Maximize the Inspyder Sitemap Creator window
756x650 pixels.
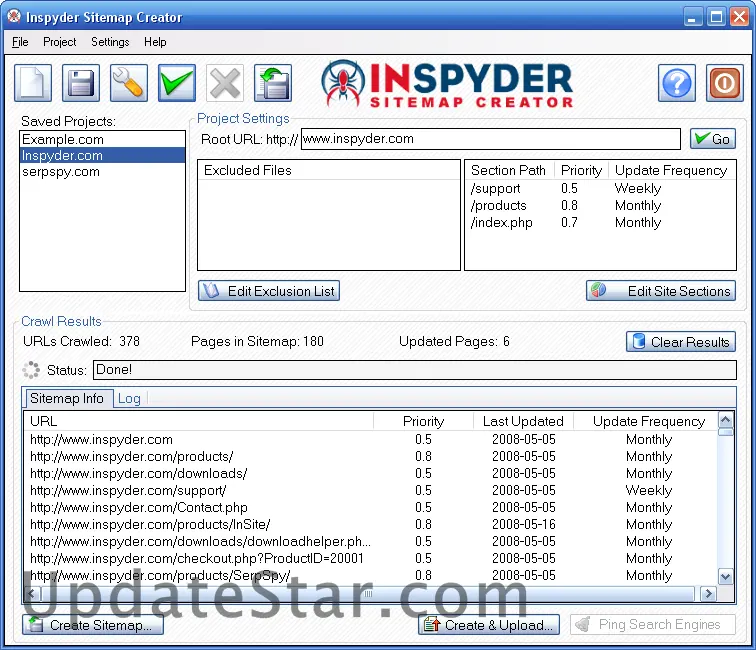tap(716, 17)
